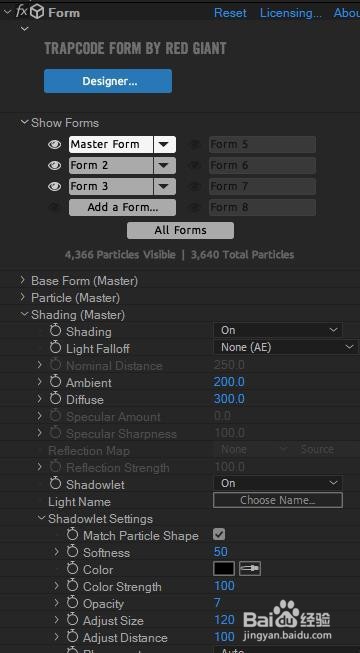The height and width of the screenshot is (653, 360).
Task: Toggle the stopwatch next to Diffuse
Action: [x=55, y=399]
